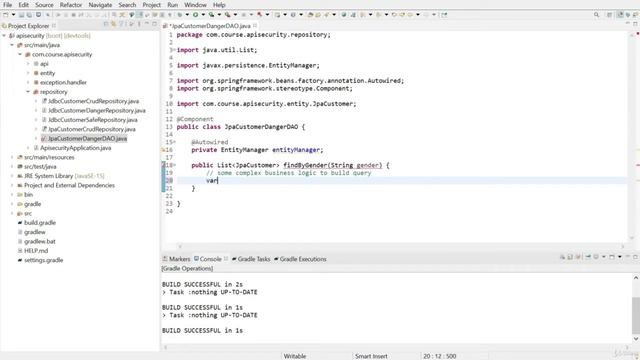
Task: Select gradlew.bat file
Action: coord(40,241)
